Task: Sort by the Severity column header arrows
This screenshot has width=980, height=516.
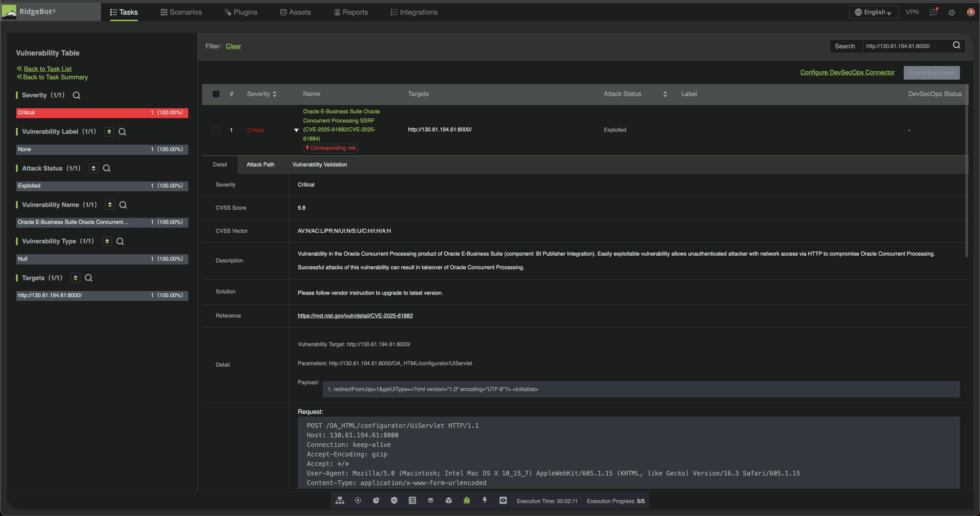Action: [277, 94]
